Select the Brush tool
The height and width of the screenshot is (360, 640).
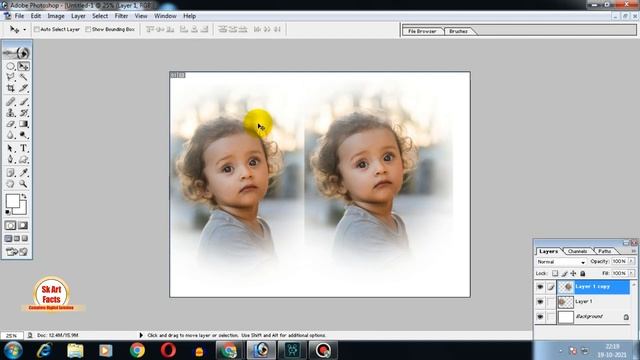click(23, 102)
